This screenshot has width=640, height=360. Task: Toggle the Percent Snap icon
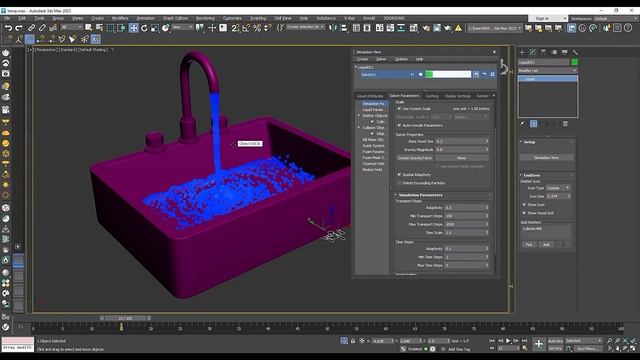257,28
